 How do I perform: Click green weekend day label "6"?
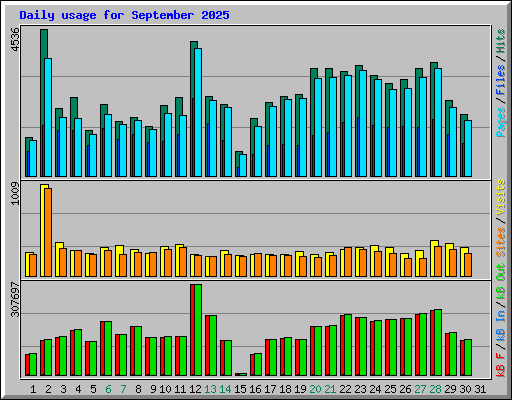[x=108, y=389]
